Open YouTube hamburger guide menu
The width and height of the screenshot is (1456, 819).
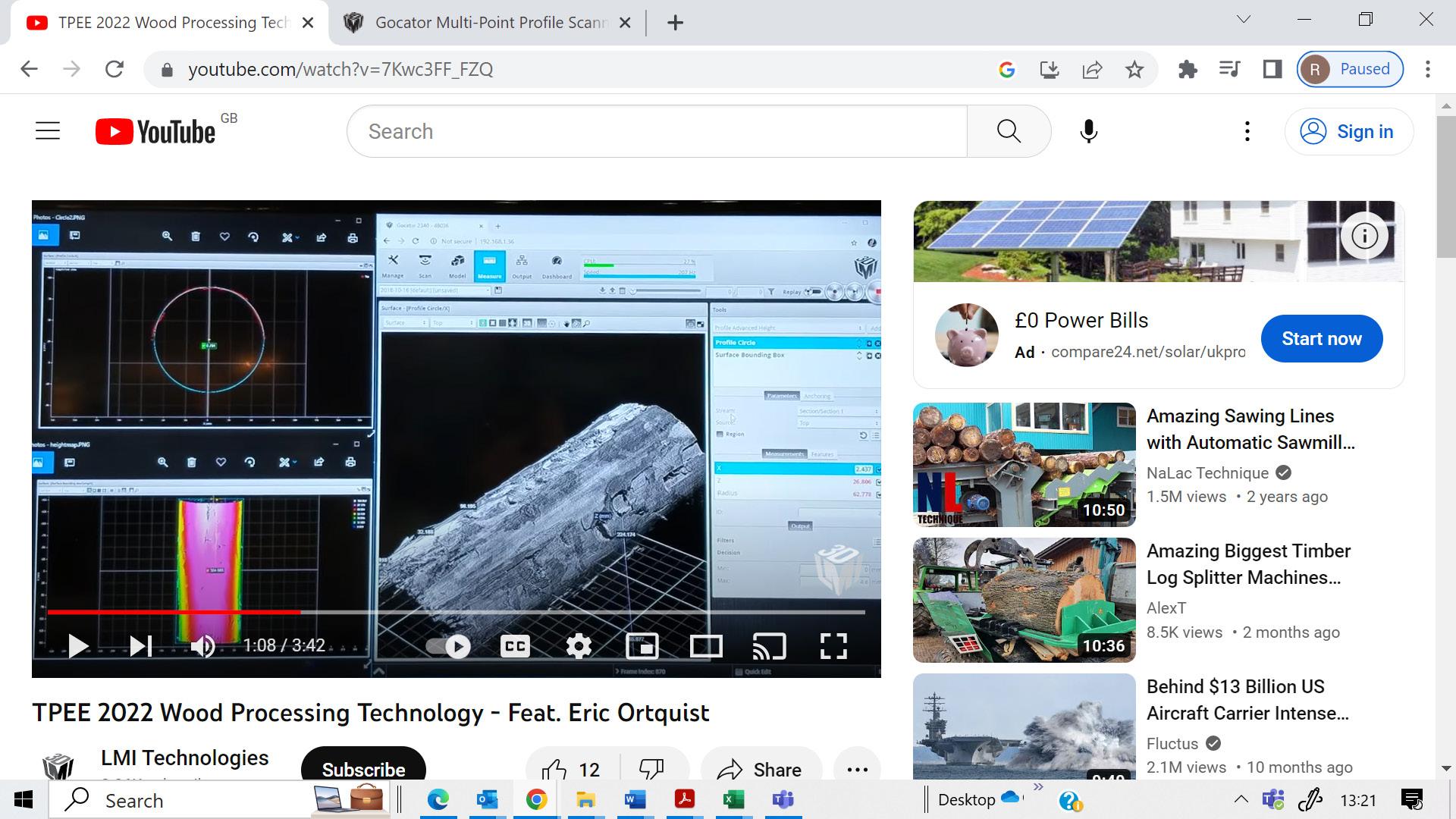point(48,131)
